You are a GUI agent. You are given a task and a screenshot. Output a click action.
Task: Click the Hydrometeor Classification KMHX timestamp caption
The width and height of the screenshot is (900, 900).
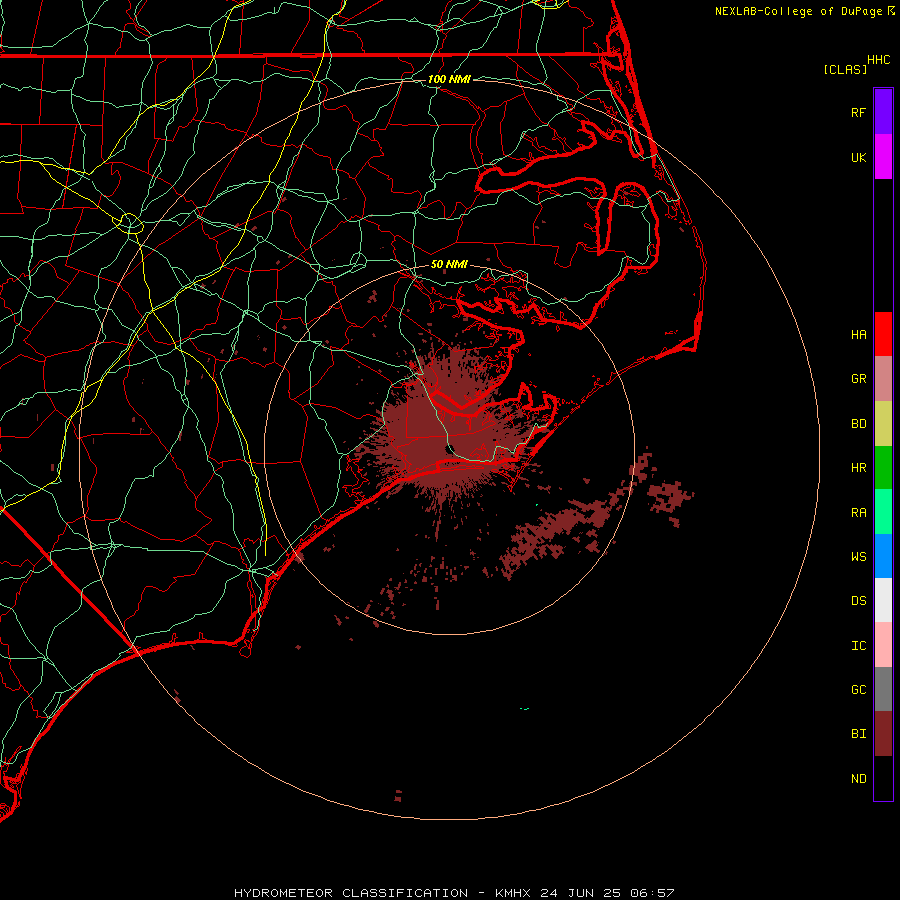pos(454,893)
